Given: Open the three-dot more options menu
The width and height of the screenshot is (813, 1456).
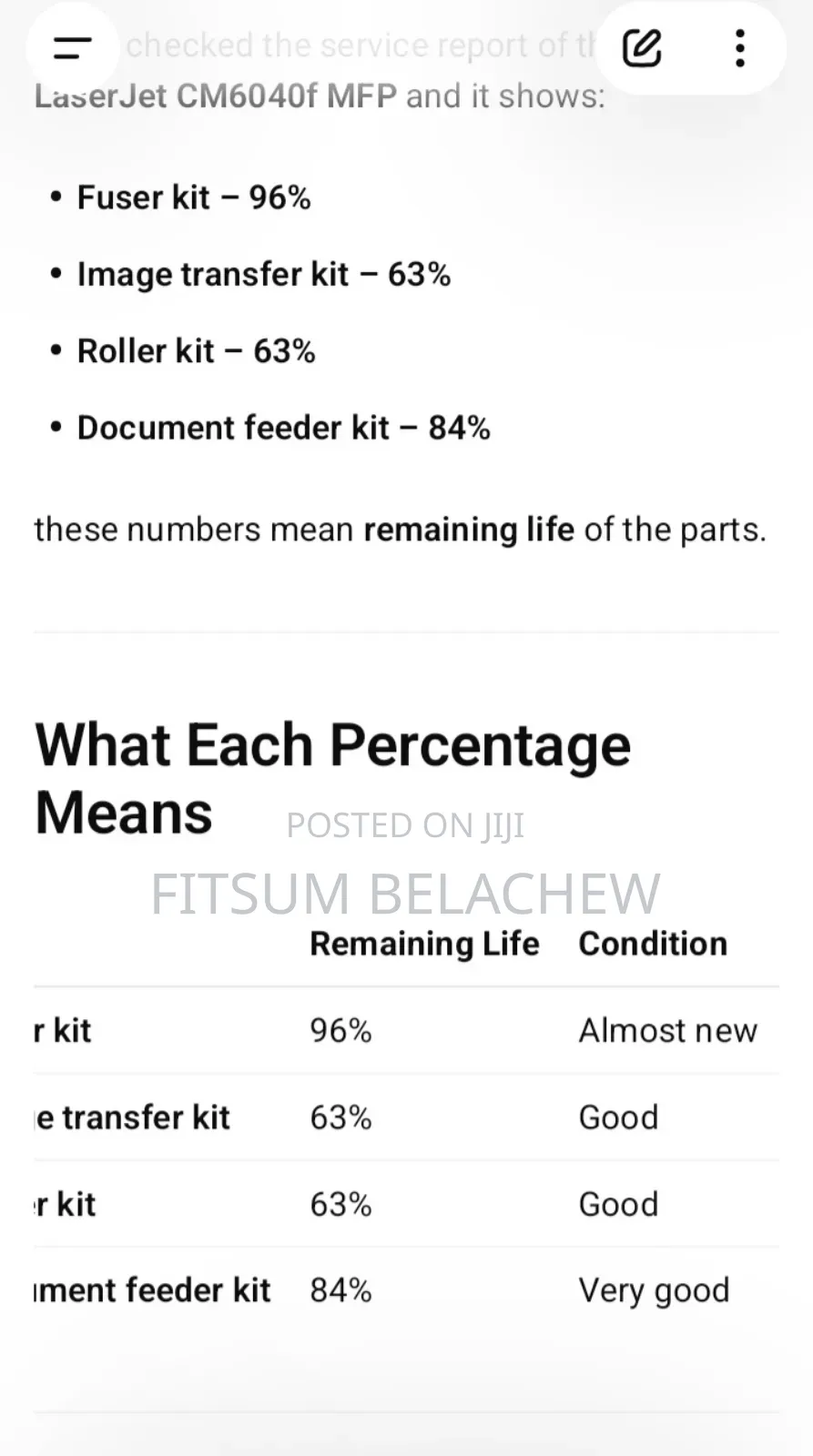Looking at the screenshot, I should pyautogui.click(x=740, y=48).
